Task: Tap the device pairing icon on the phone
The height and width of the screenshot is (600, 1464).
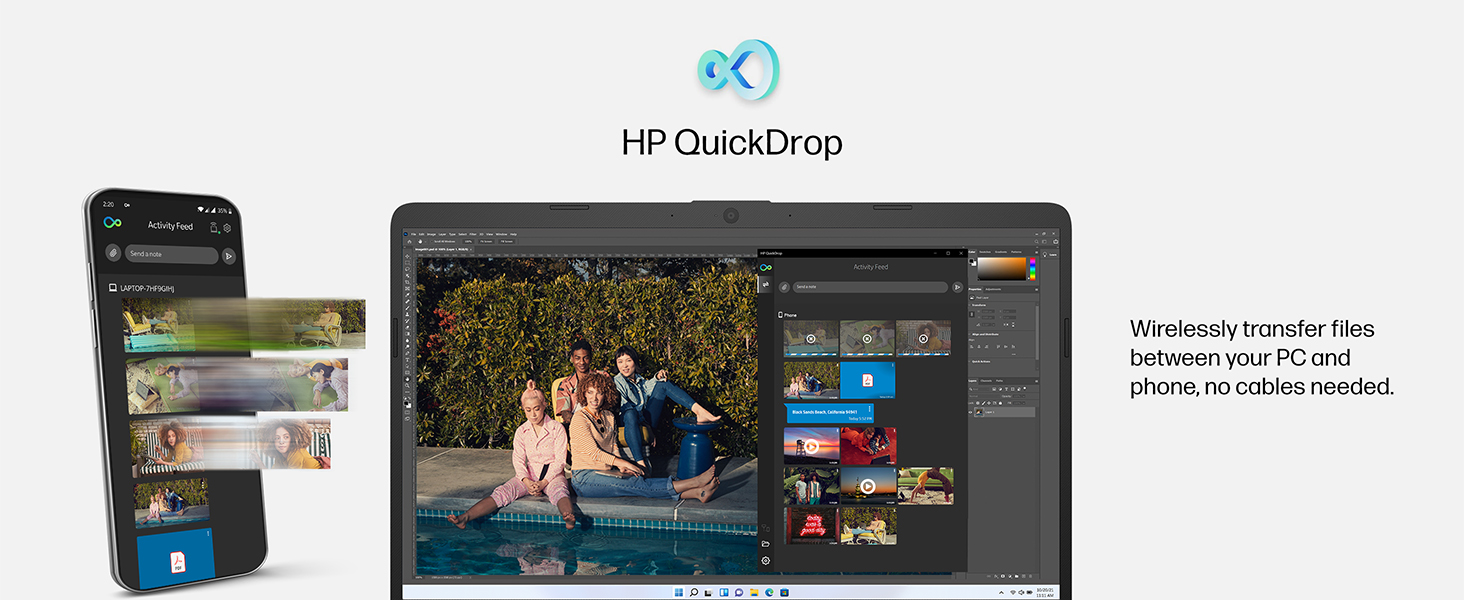Action: [x=214, y=227]
